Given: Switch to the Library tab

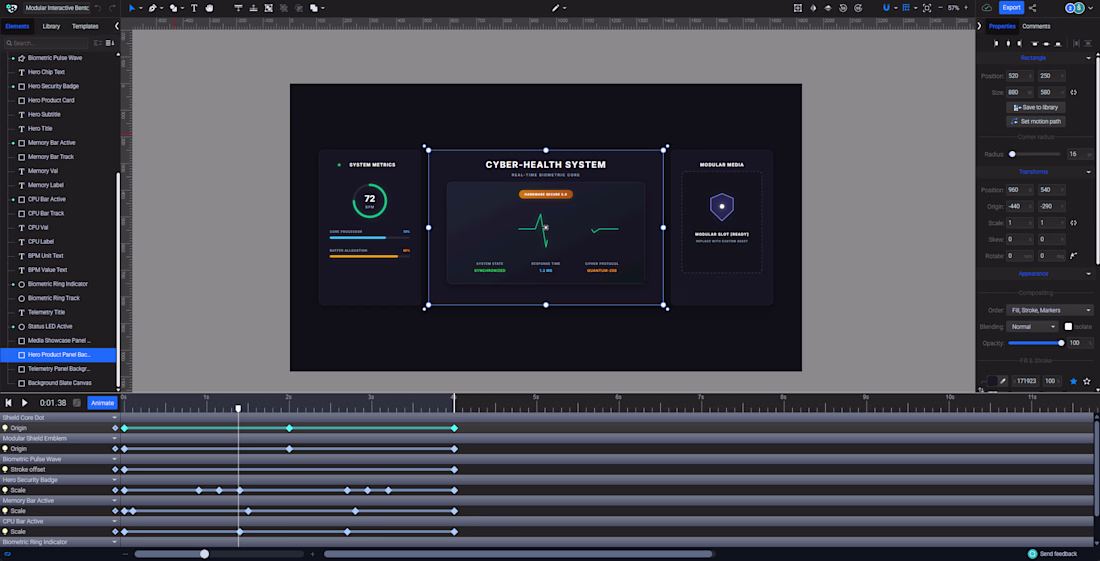Looking at the screenshot, I should tap(51, 26).
